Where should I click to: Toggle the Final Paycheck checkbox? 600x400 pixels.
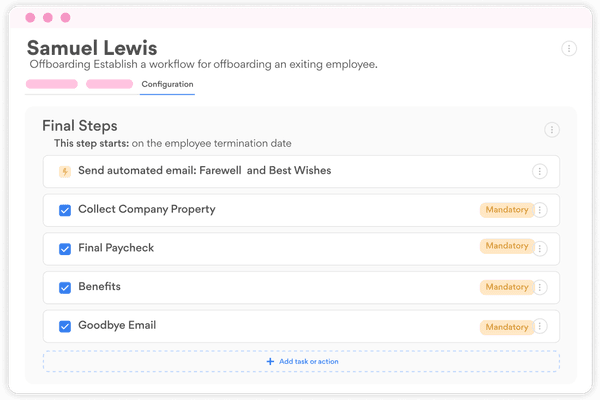pyautogui.click(x=65, y=248)
